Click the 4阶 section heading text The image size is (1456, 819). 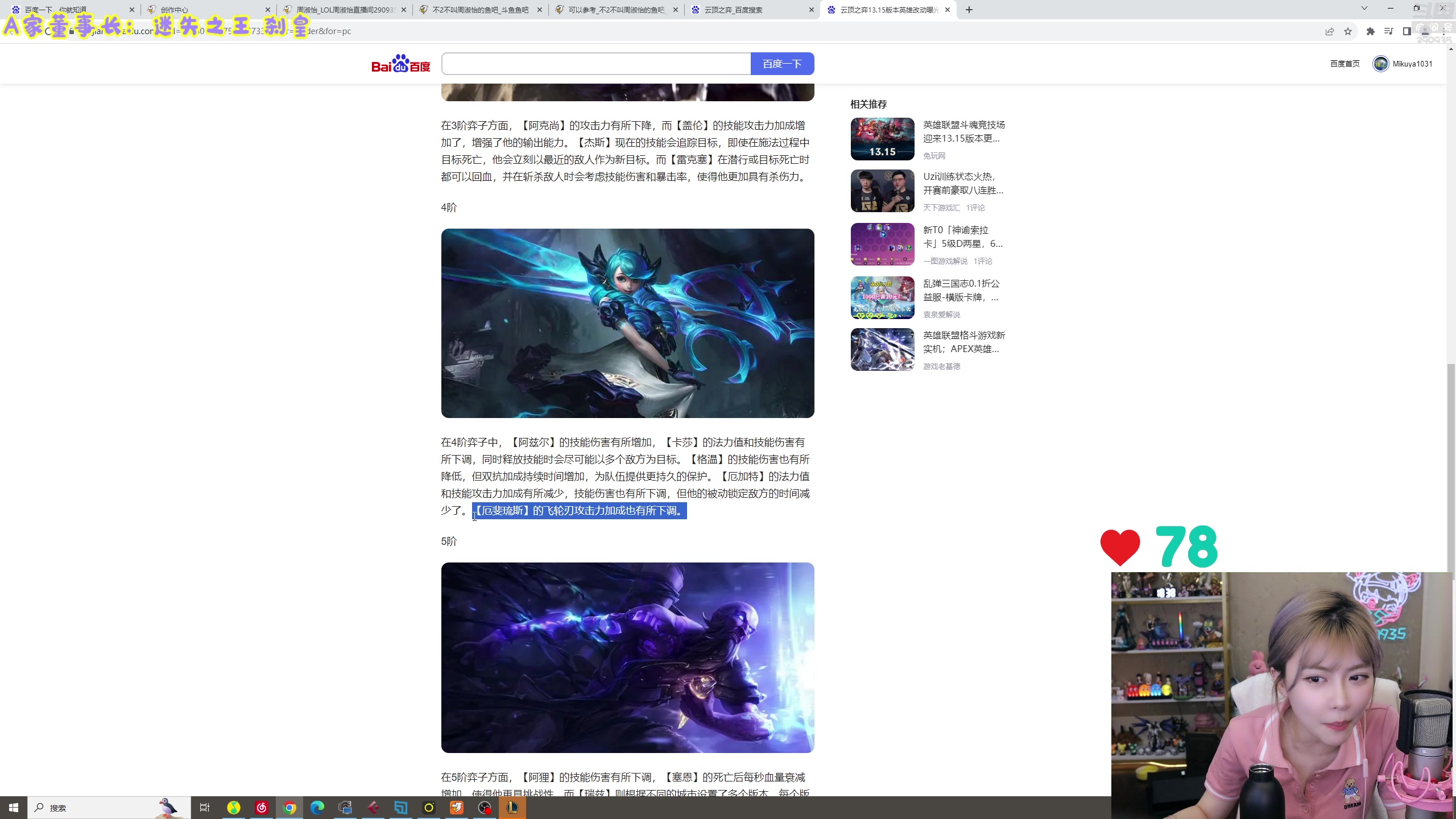(449, 208)
